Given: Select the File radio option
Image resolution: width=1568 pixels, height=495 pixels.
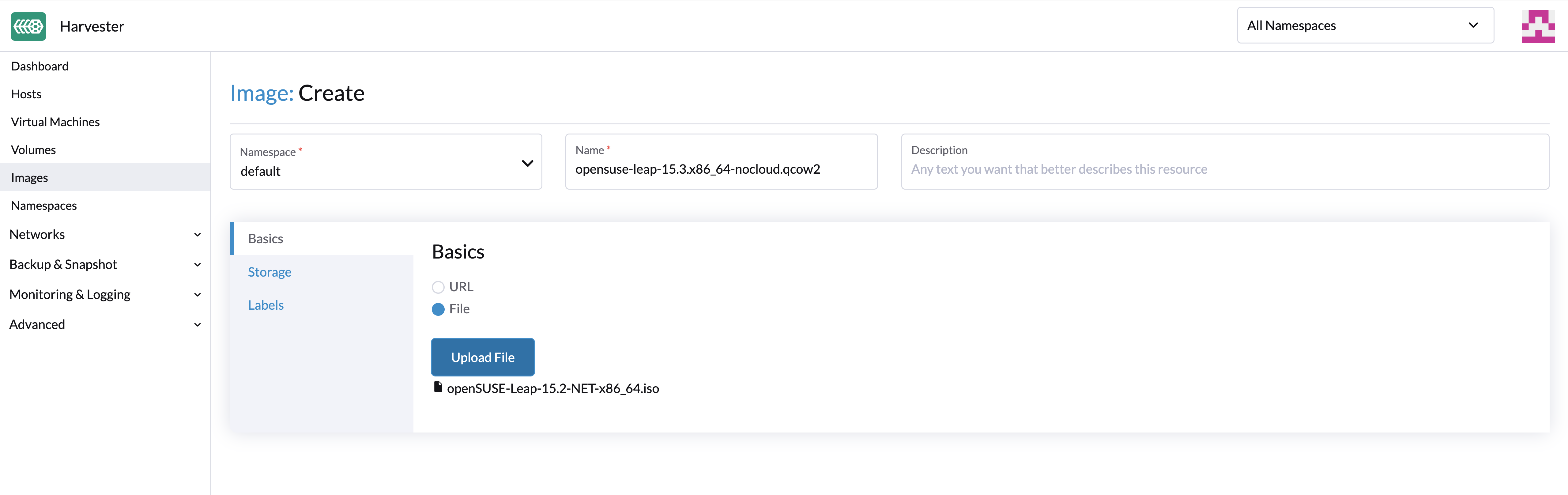Looking at the screenshot, I should [438, 309].
